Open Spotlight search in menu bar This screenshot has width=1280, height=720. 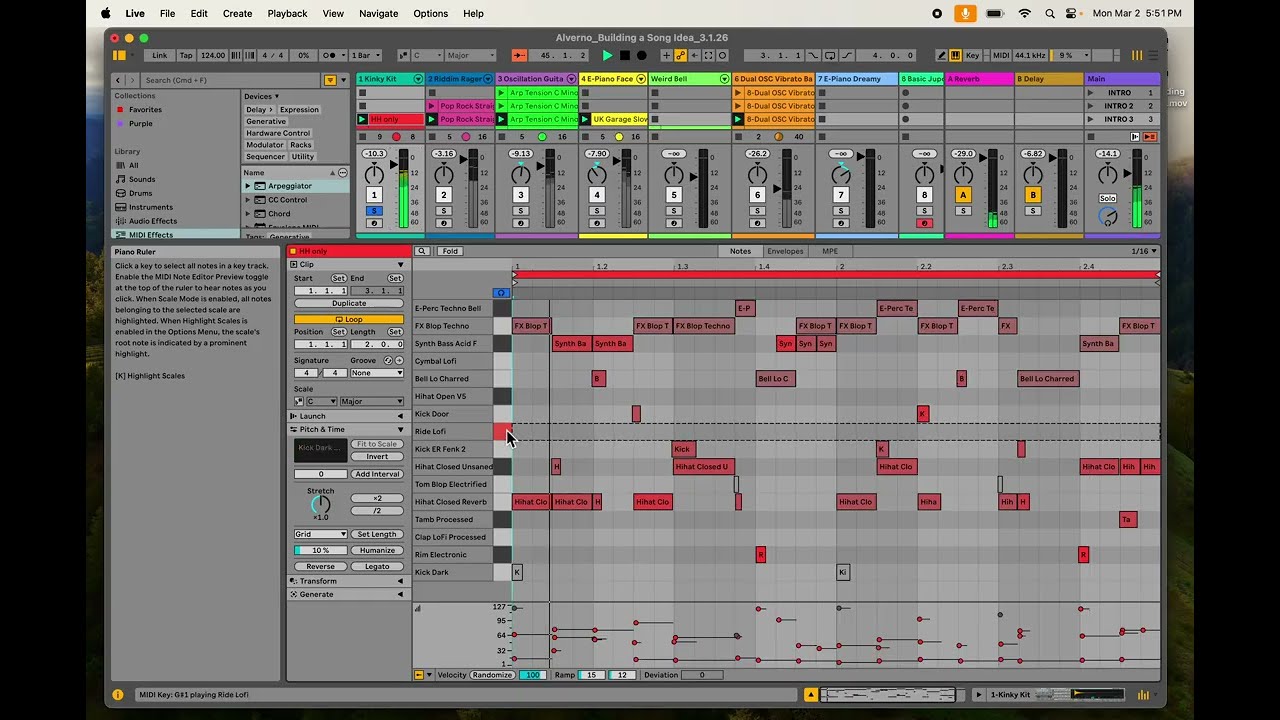(1050, 13)
